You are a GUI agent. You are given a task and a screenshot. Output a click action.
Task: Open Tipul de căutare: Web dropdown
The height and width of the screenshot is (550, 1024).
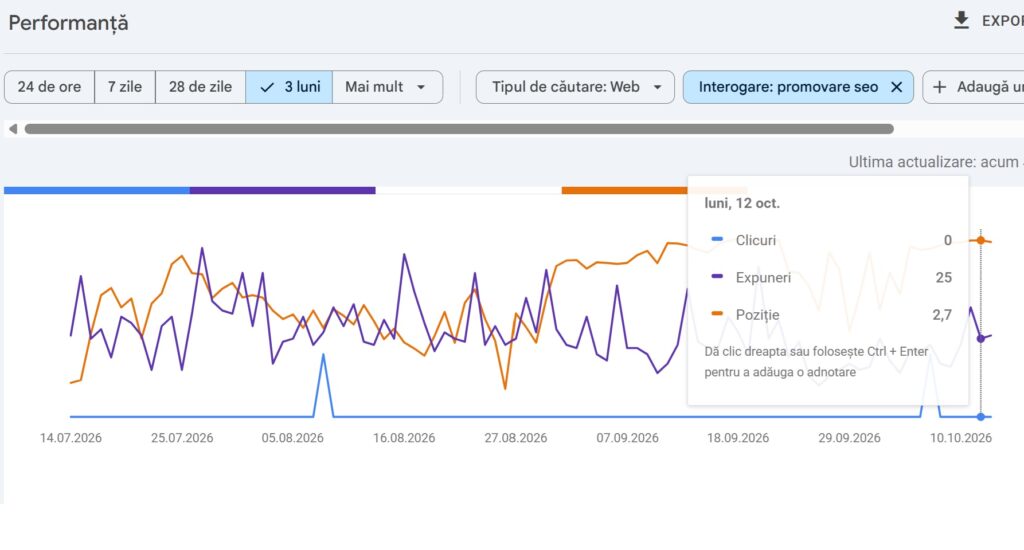tap(575, 87)
